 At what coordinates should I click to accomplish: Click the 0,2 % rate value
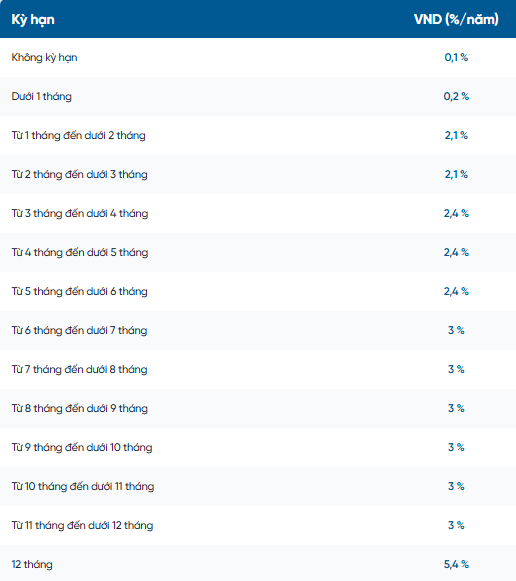(456, 96)
